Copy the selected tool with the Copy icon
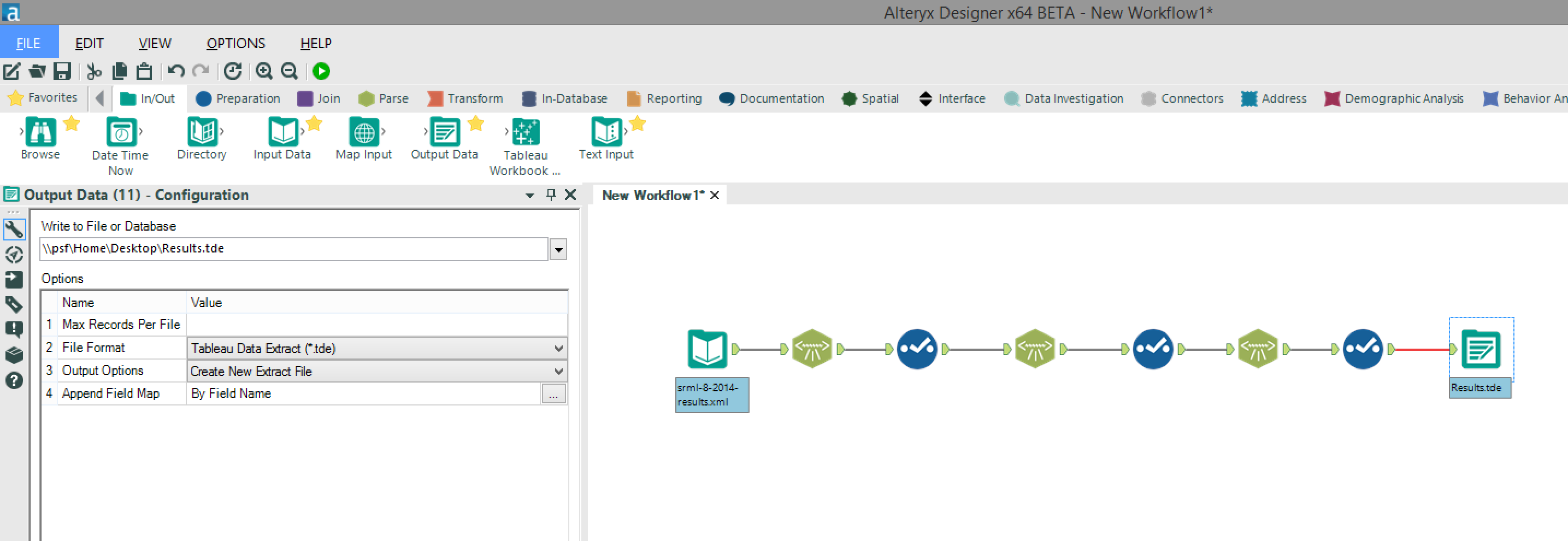This screenshot has width=1568, height=541. click(x=119, y=71)
